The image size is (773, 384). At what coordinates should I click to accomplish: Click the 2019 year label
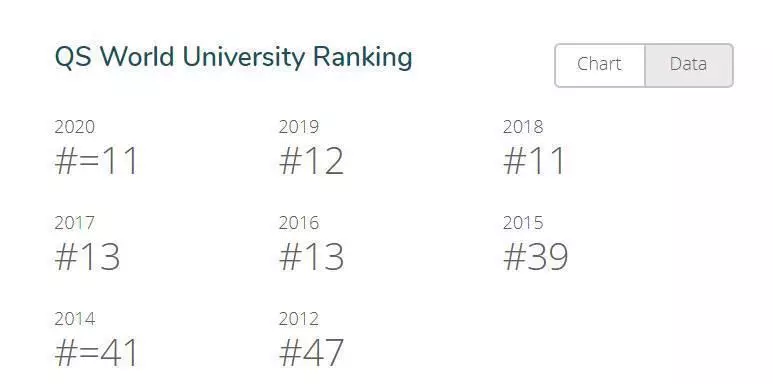(299, 127)
